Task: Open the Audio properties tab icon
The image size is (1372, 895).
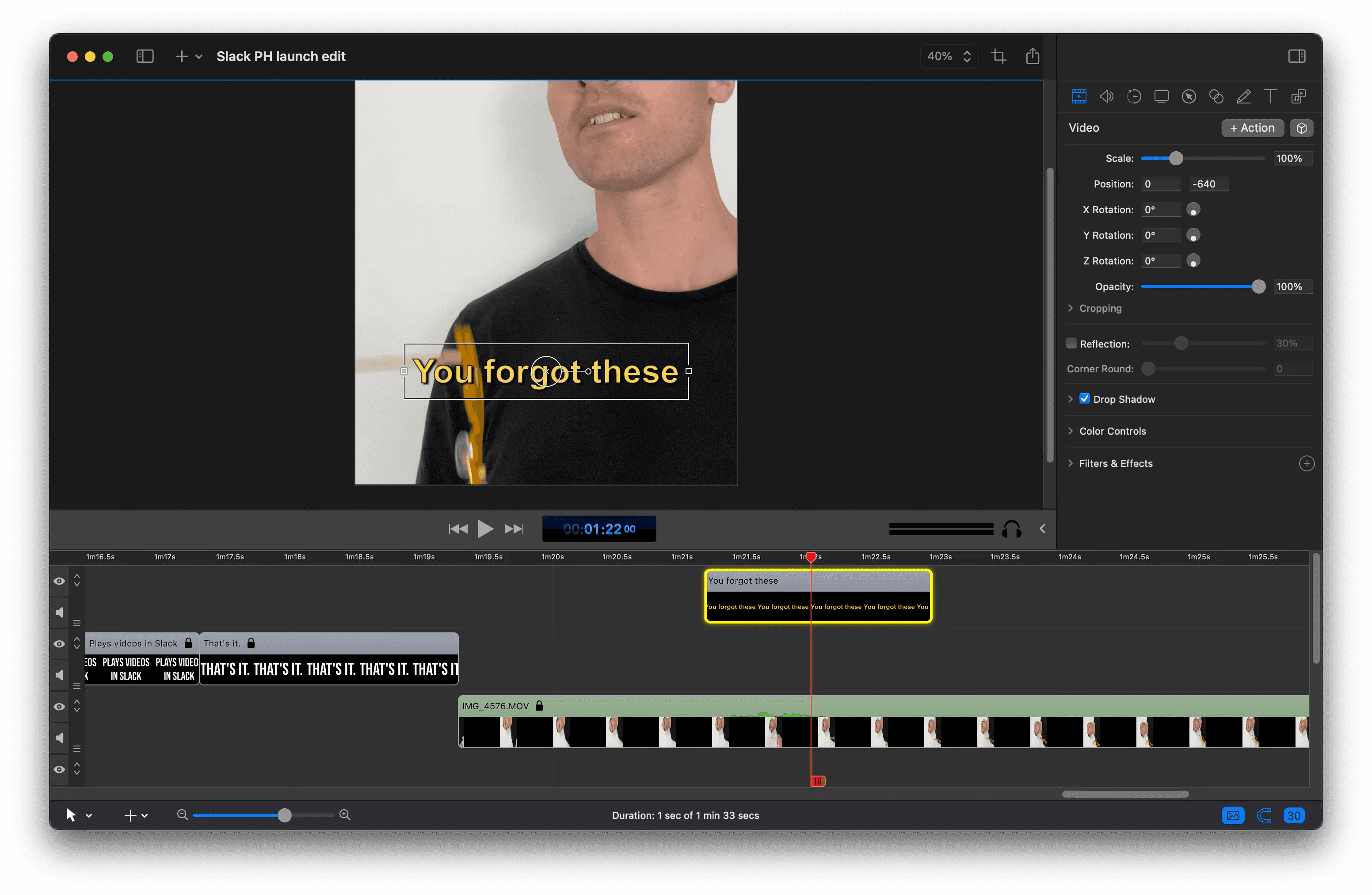Action: (1106, 96)
